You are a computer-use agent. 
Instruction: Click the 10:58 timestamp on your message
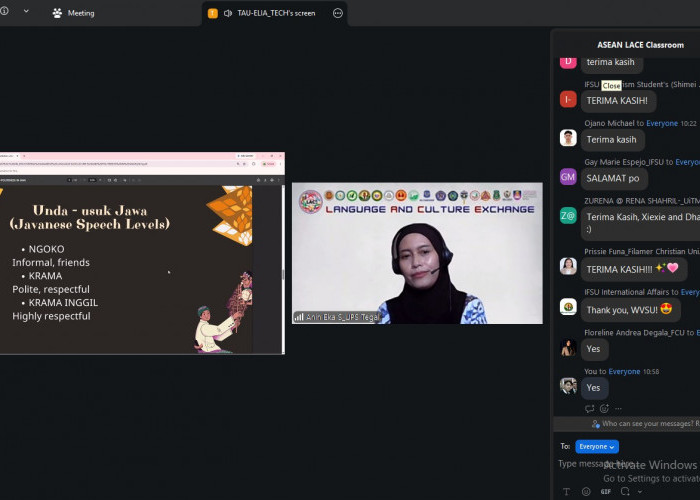tap(651, 371)
